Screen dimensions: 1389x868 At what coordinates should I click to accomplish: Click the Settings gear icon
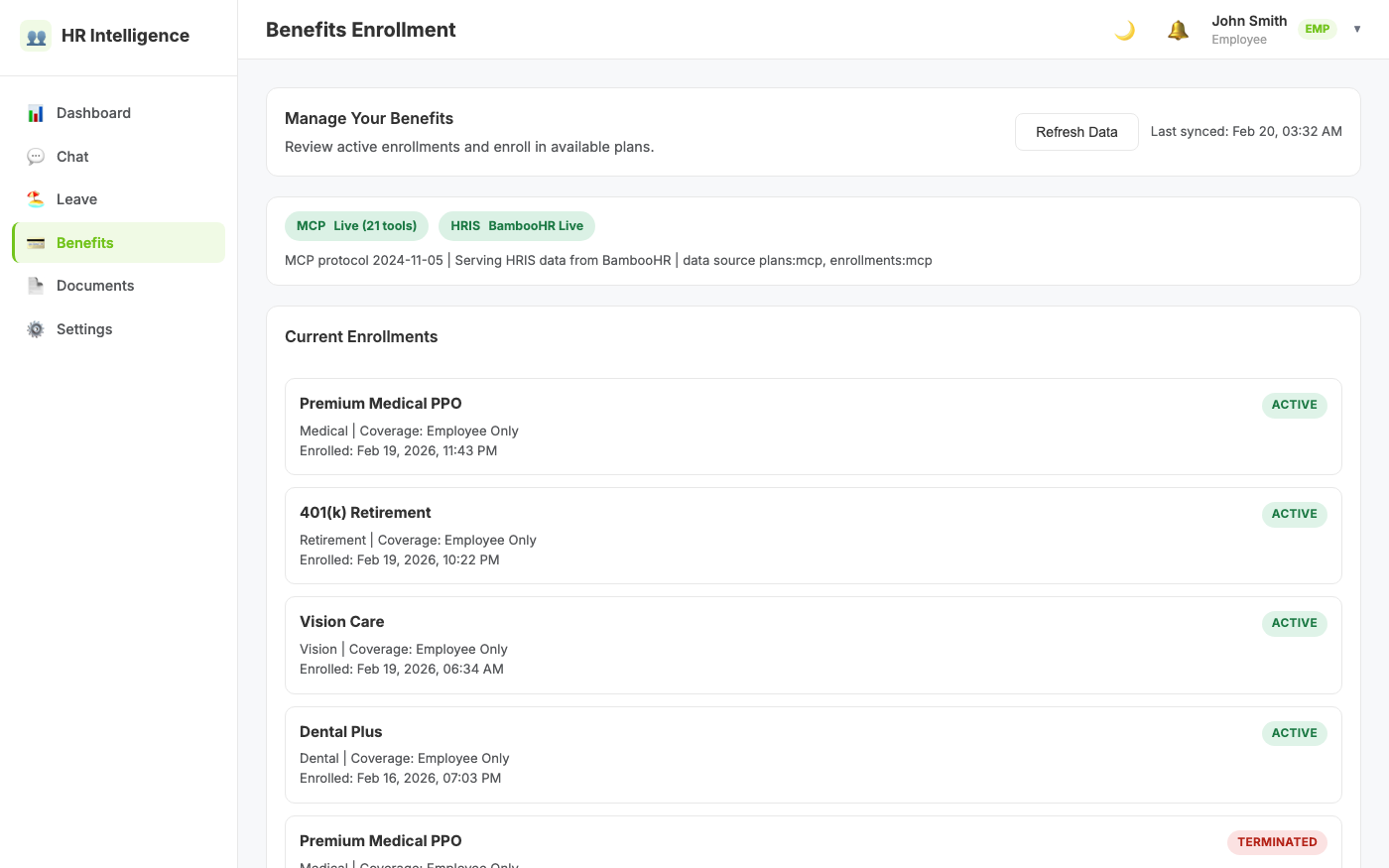point(36,329)
